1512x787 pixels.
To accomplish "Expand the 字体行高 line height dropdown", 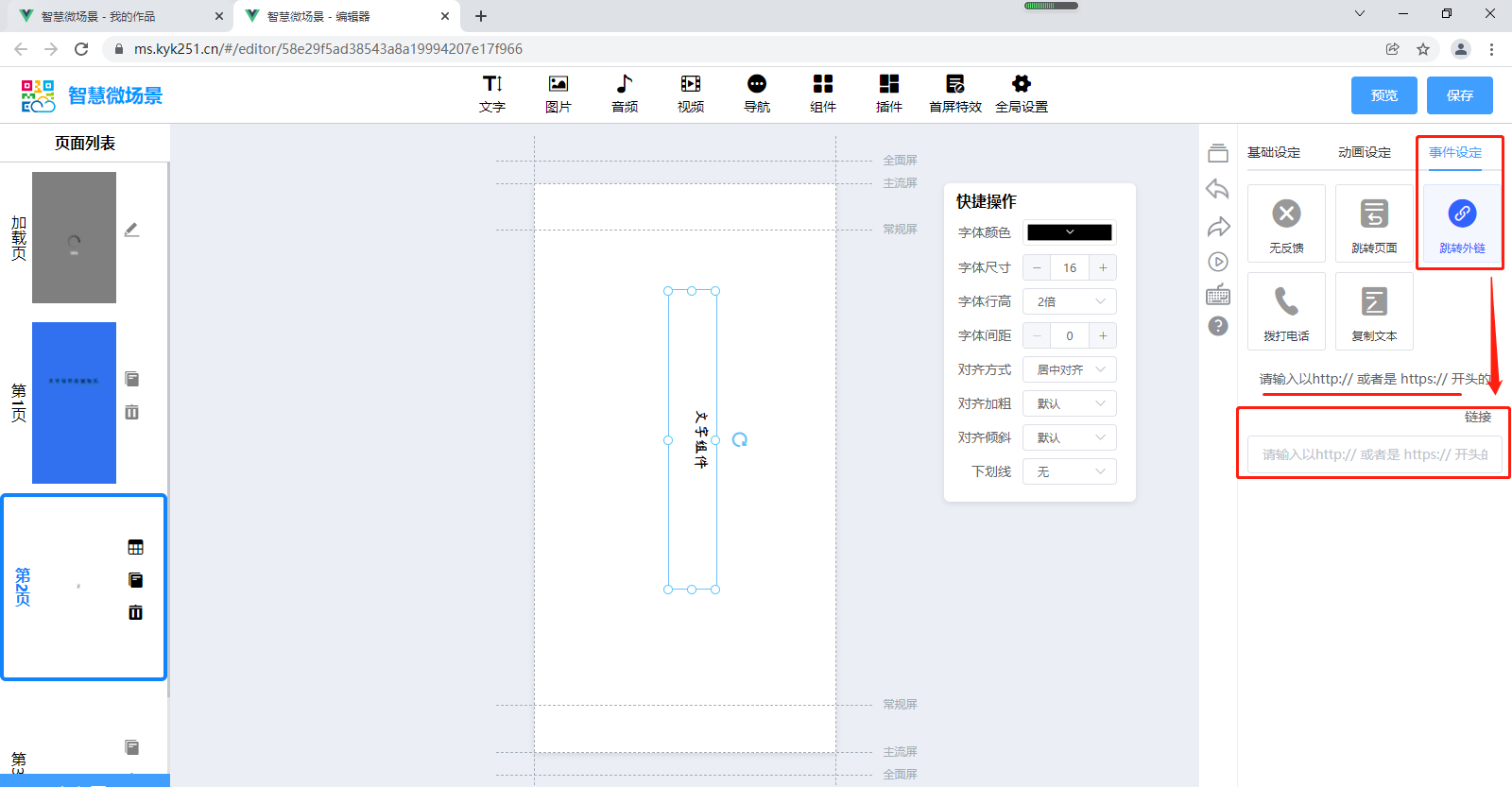I will tap(1070, 301).
